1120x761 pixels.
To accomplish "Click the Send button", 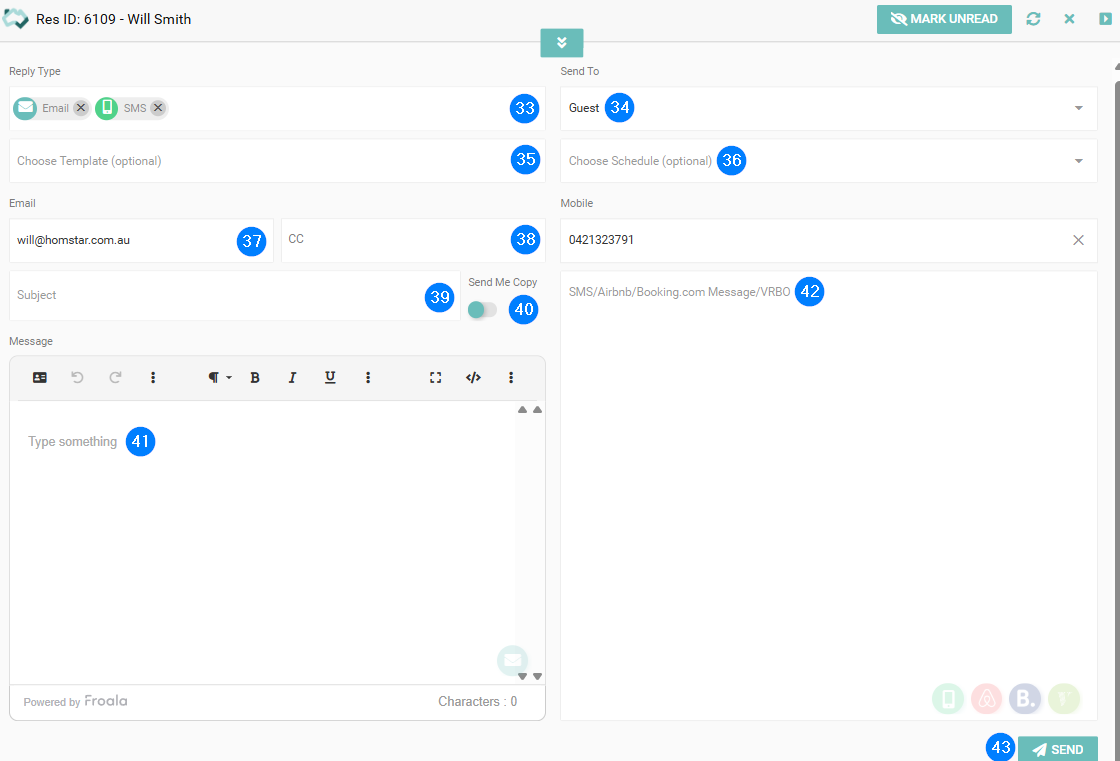I will tap(1057, 749).
